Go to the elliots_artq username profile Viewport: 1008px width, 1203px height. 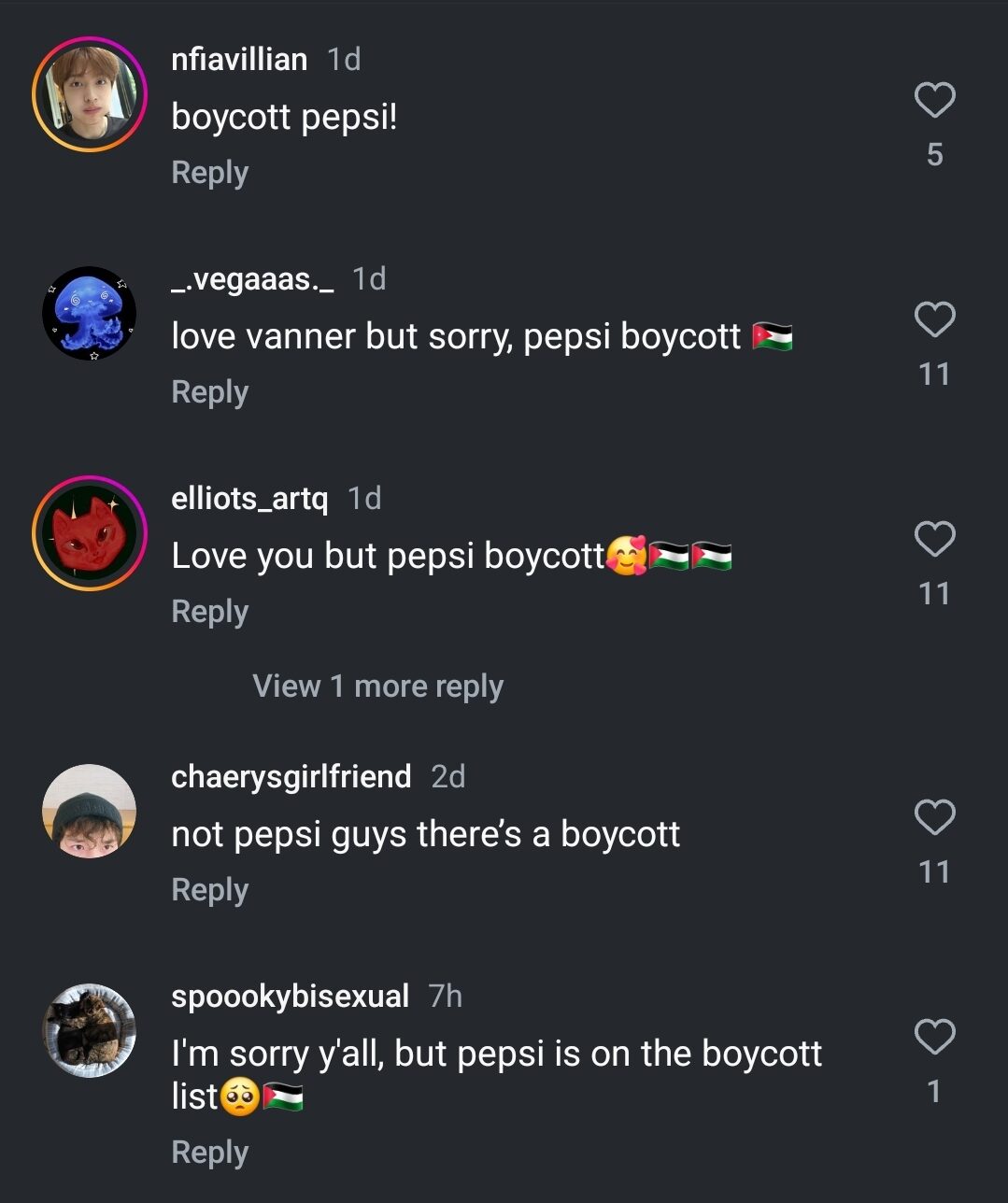(x=249, y=499)
